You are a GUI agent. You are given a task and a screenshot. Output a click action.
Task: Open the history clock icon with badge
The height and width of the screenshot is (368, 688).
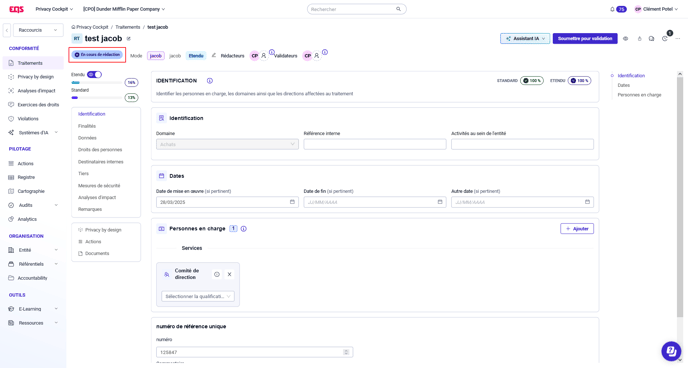coord(665,39)
